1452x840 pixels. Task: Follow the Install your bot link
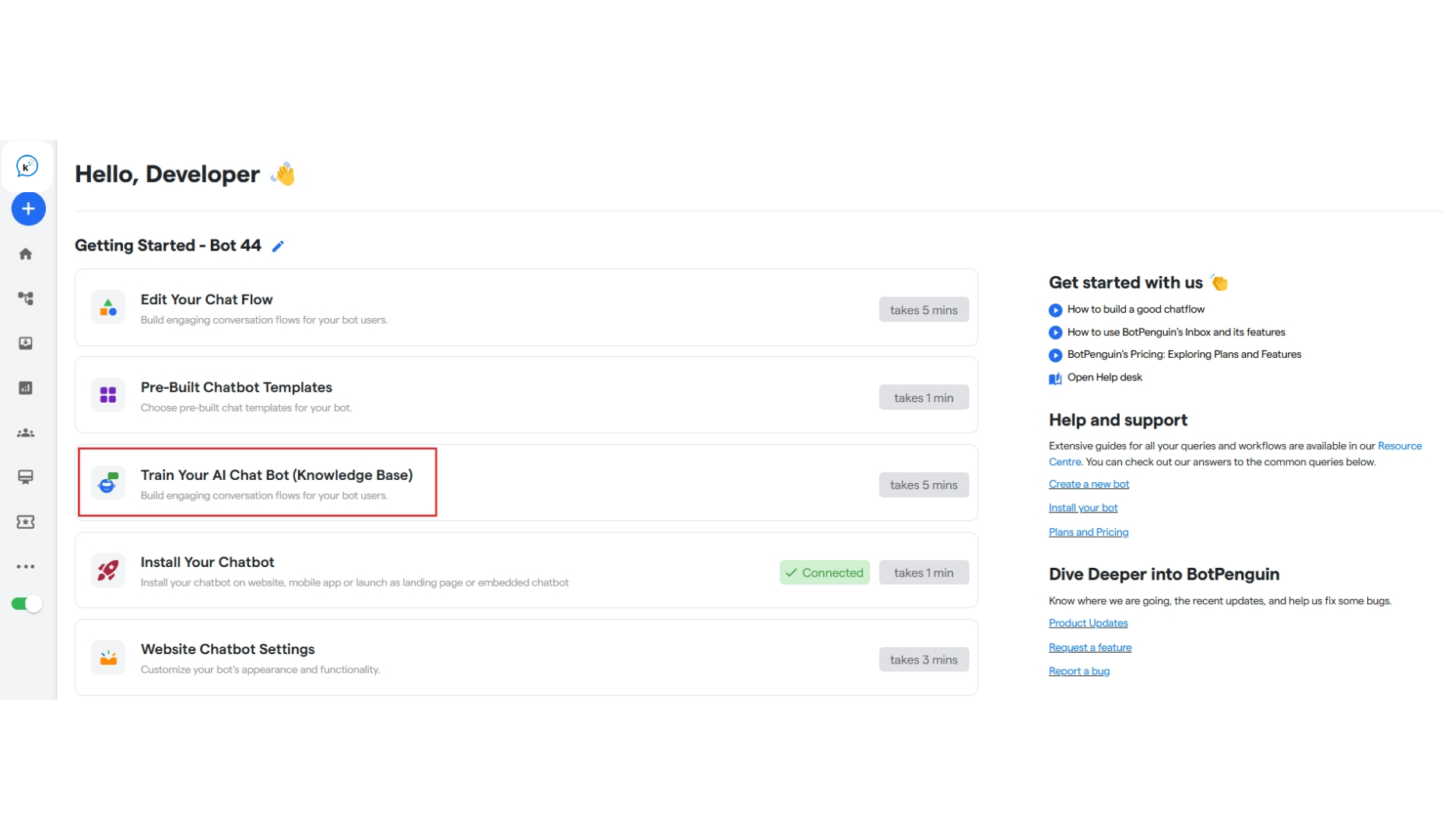[x=1082, y=508]
